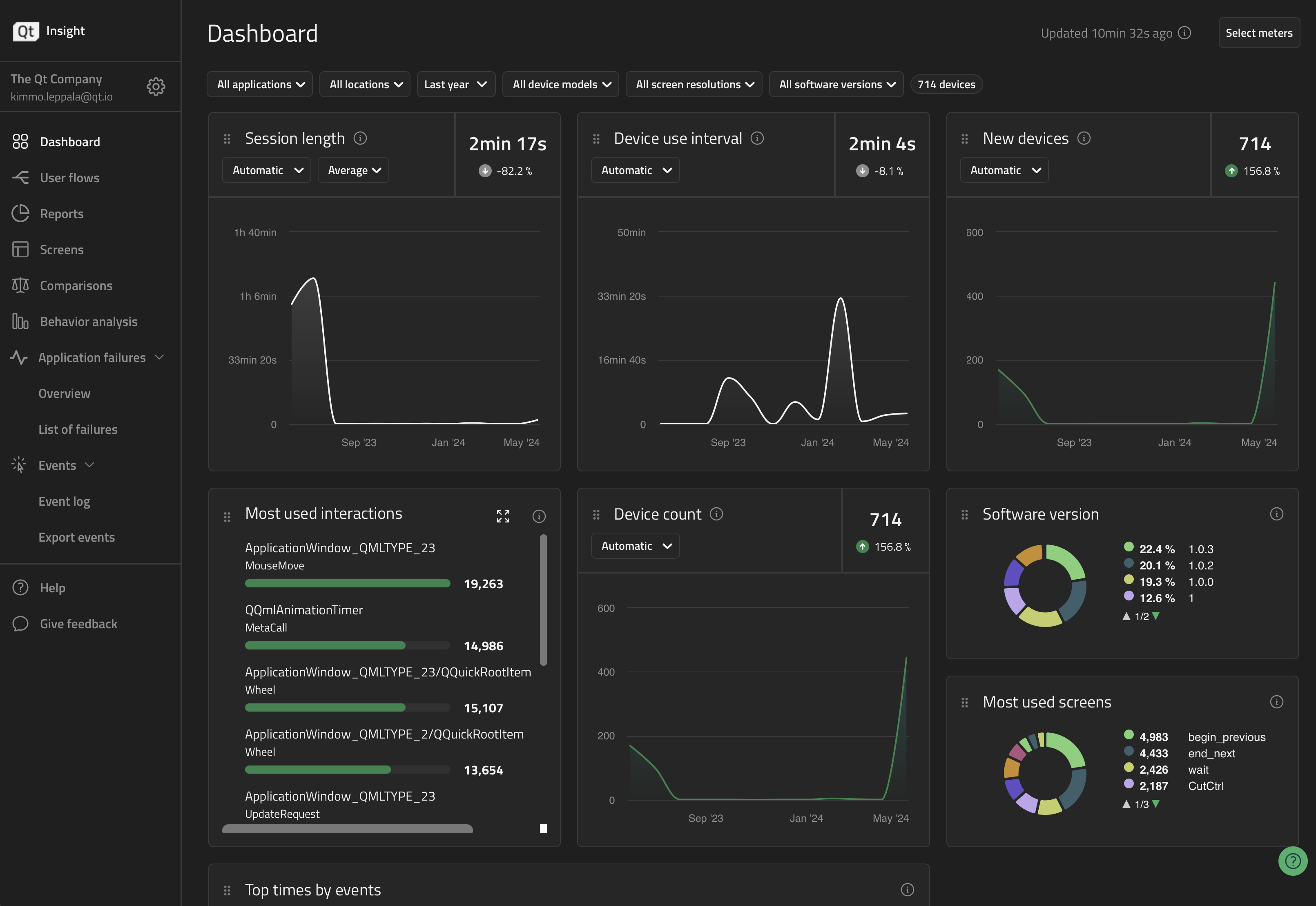Collapse the Application failures menu section

[159, 357]
